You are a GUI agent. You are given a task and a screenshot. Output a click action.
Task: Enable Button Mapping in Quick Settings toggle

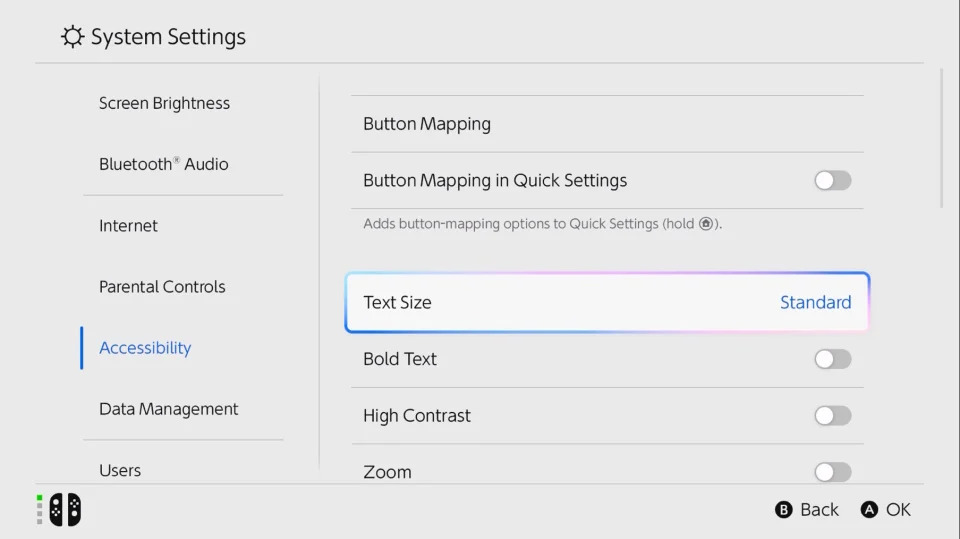(832, 181)
